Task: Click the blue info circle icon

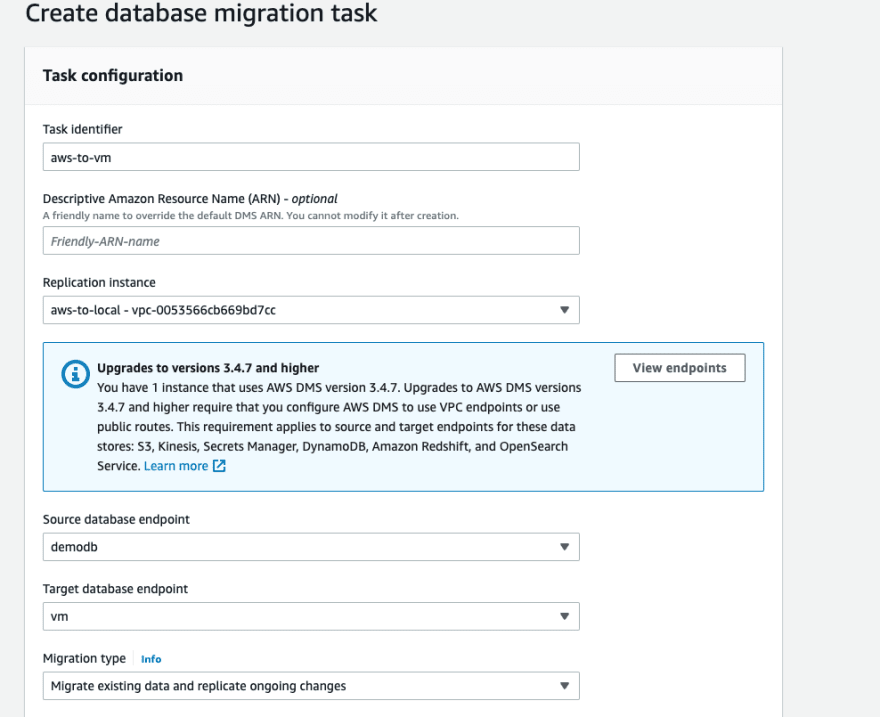Action: [x=75, y=374]
